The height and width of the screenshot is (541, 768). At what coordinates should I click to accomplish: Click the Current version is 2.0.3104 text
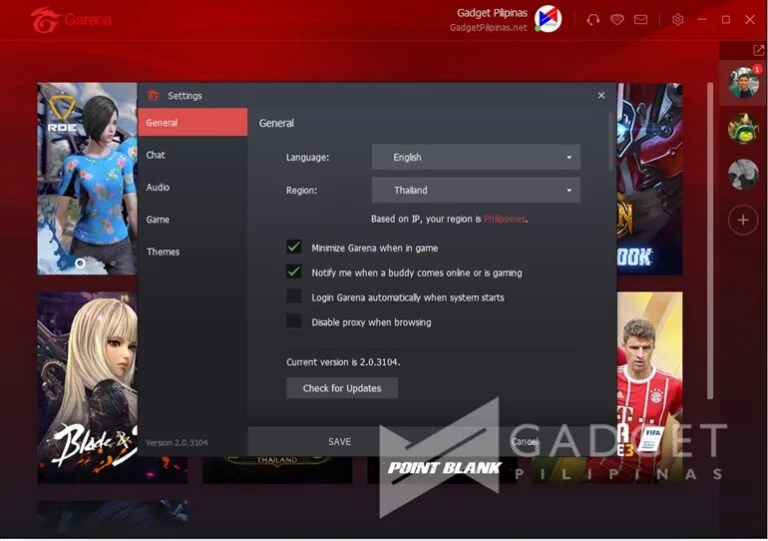343,362
